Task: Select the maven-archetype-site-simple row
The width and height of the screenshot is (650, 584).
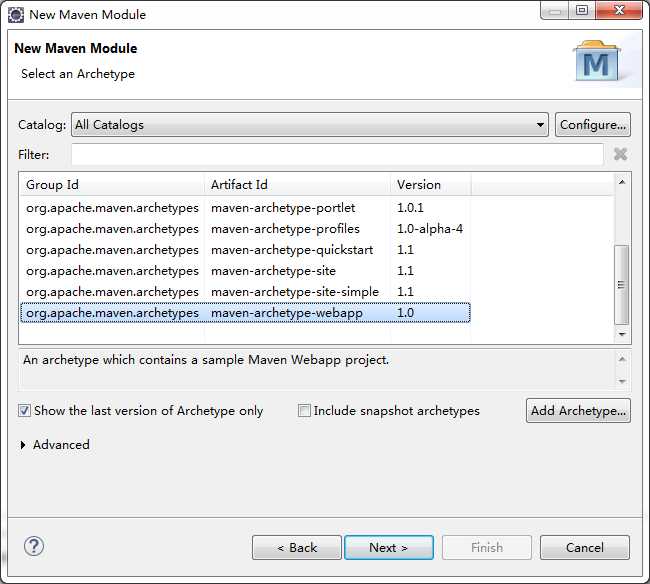Action: coord(245,292)
